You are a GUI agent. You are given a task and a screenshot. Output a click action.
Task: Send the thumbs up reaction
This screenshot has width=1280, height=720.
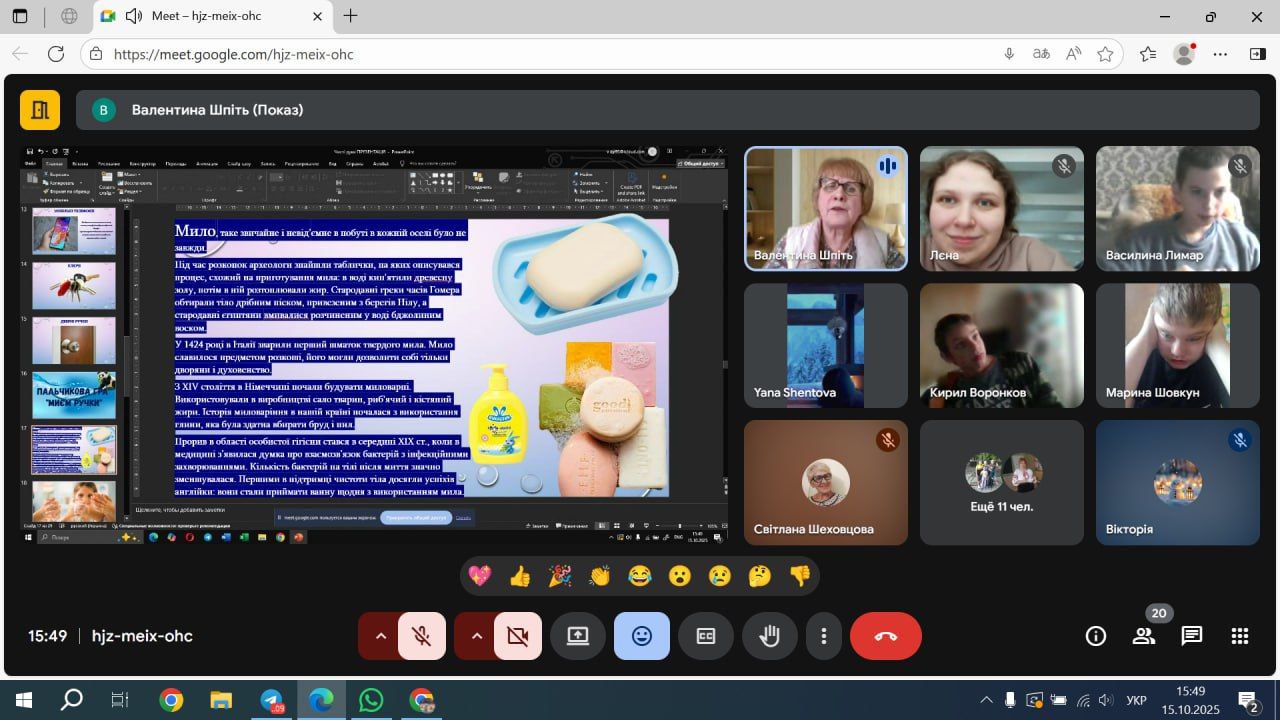[520, 576]
